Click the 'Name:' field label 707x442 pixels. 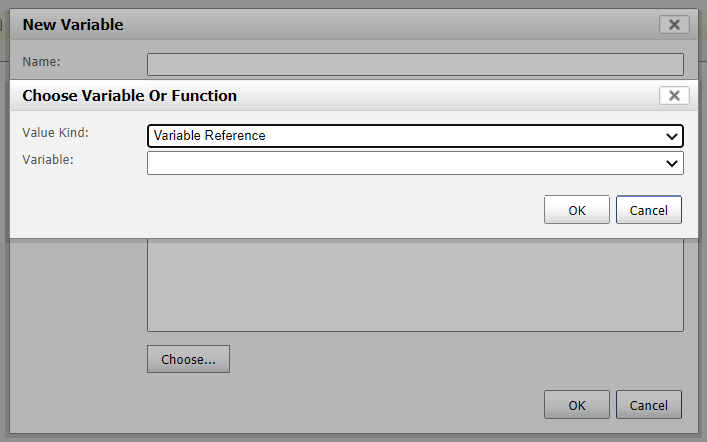point(42,62)
